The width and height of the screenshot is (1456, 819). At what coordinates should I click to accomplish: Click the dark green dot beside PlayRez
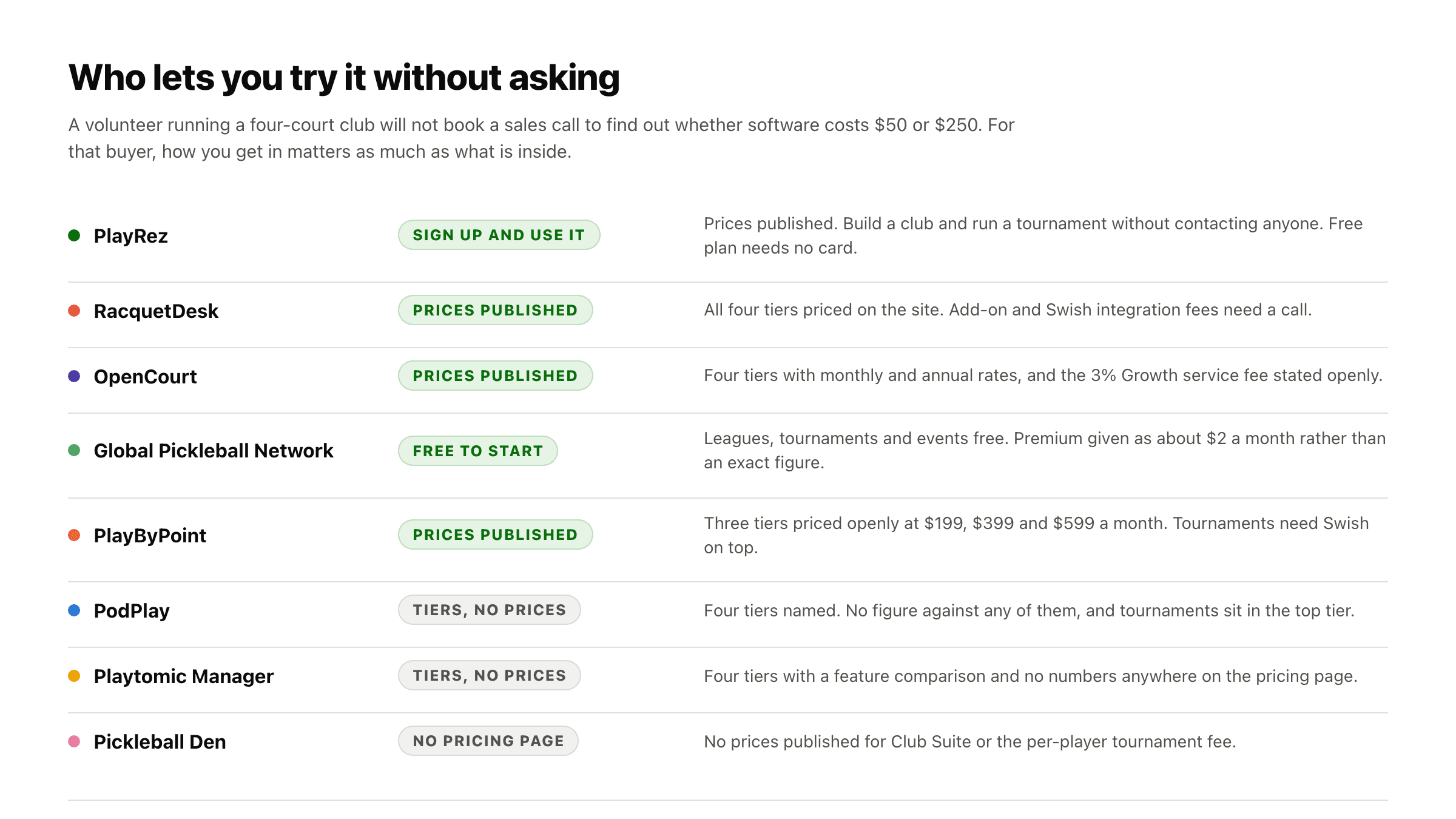(74, 235)
